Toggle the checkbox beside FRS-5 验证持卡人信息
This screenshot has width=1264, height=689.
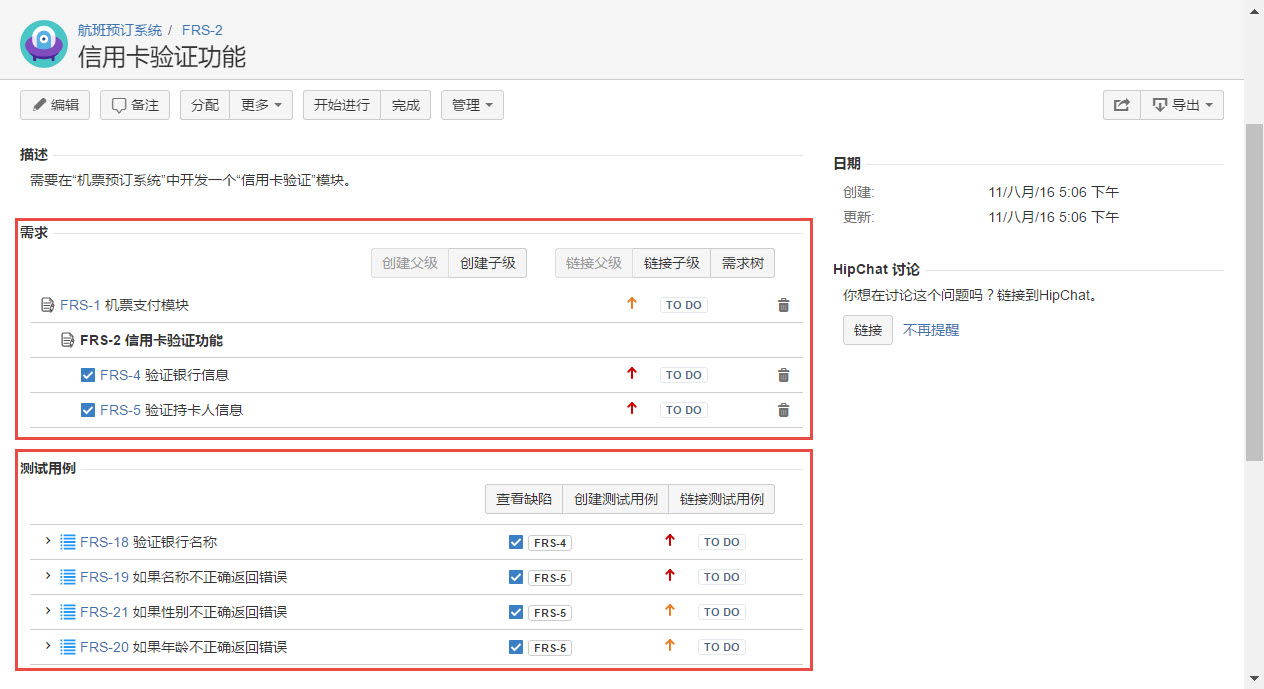[x=88, y=410]
